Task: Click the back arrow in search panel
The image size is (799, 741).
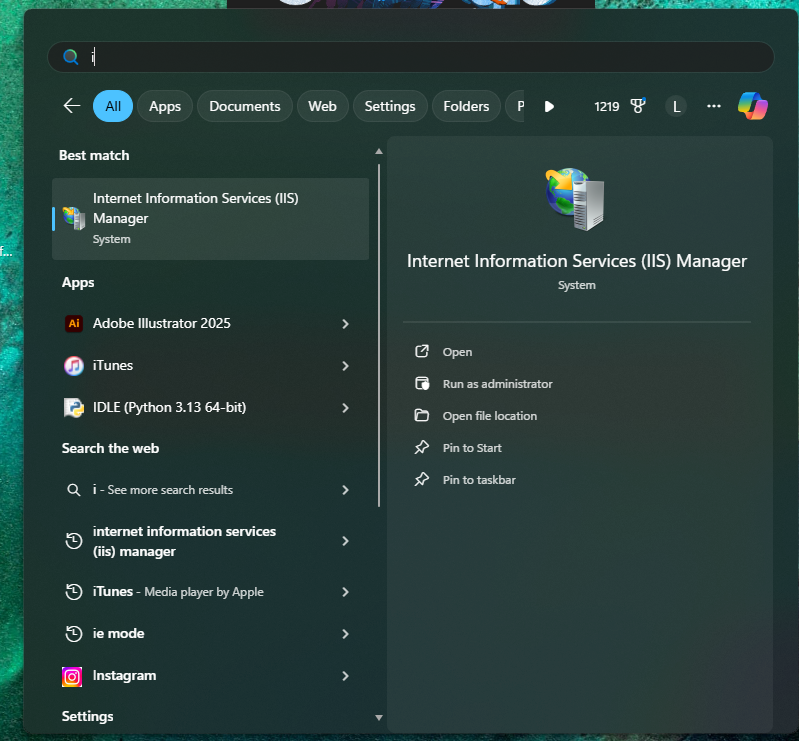Action: pos(71,106)
